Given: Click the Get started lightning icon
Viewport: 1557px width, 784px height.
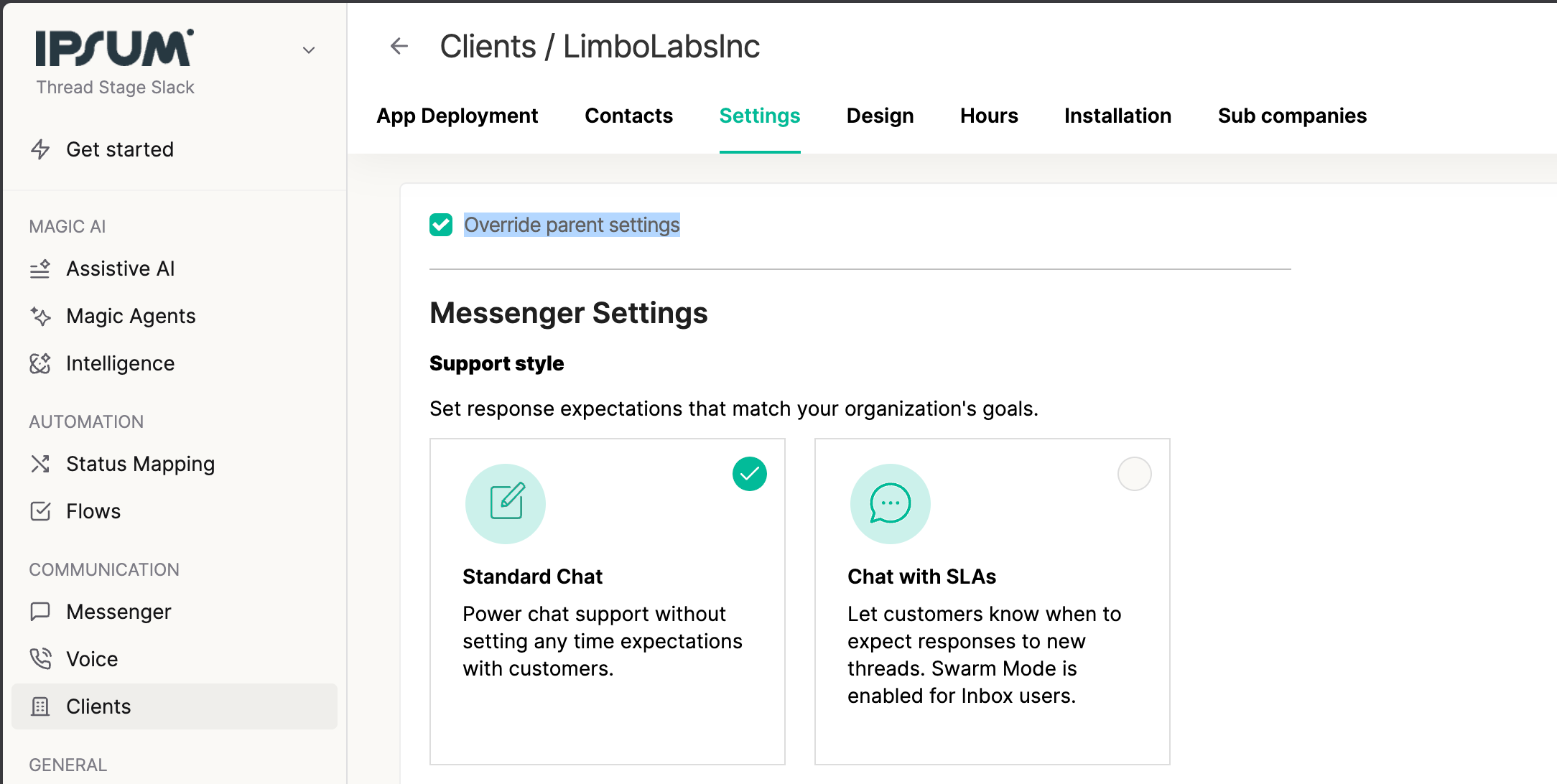Looking at the screenshot, I should [x=40, y=149].
